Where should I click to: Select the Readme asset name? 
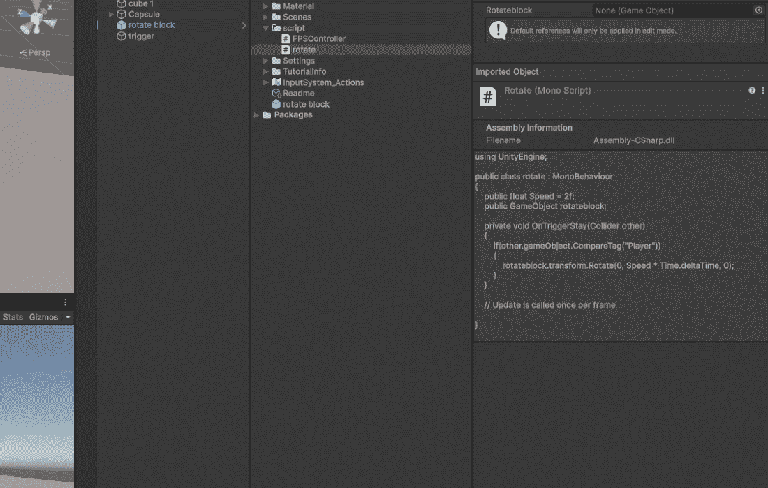click(298, 93)
